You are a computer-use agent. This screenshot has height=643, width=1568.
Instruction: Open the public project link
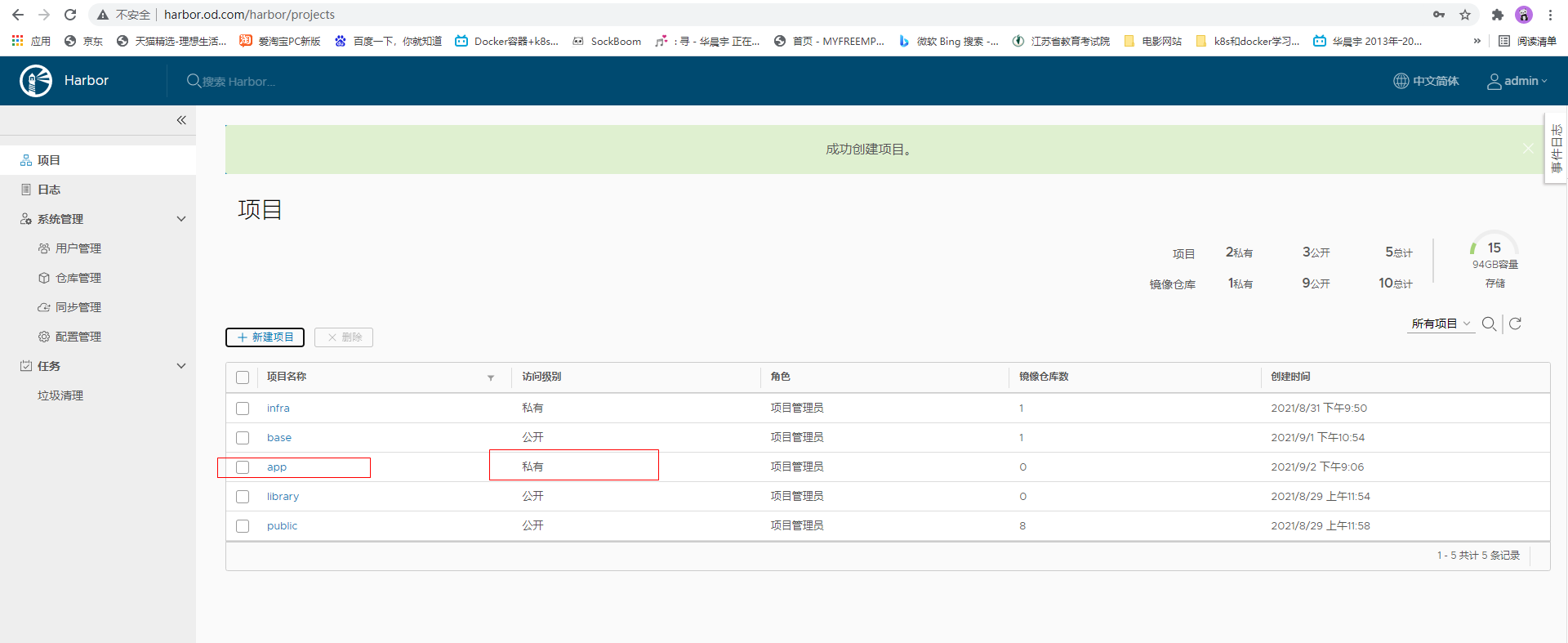point(282,526)
